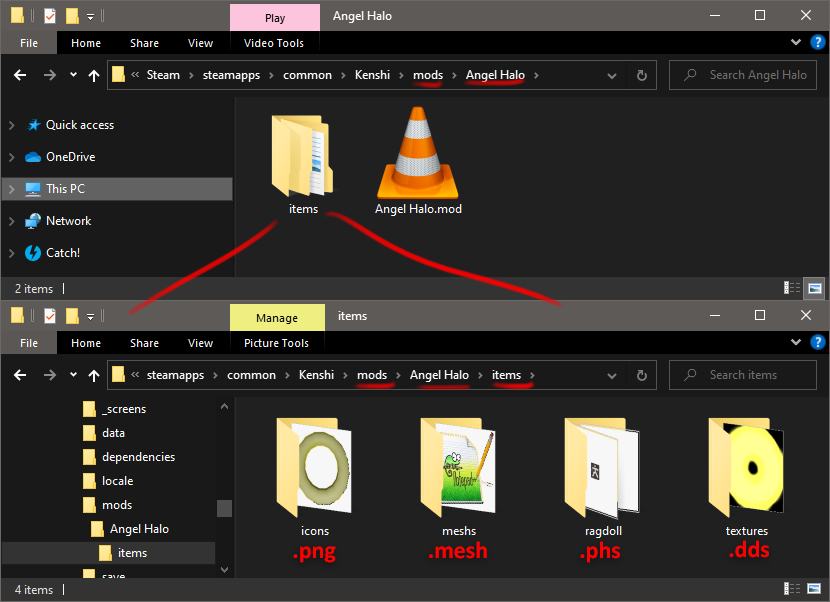Expand OneDrive in navigation pane
The image size is (830, 602).
(x=12, y=157)
